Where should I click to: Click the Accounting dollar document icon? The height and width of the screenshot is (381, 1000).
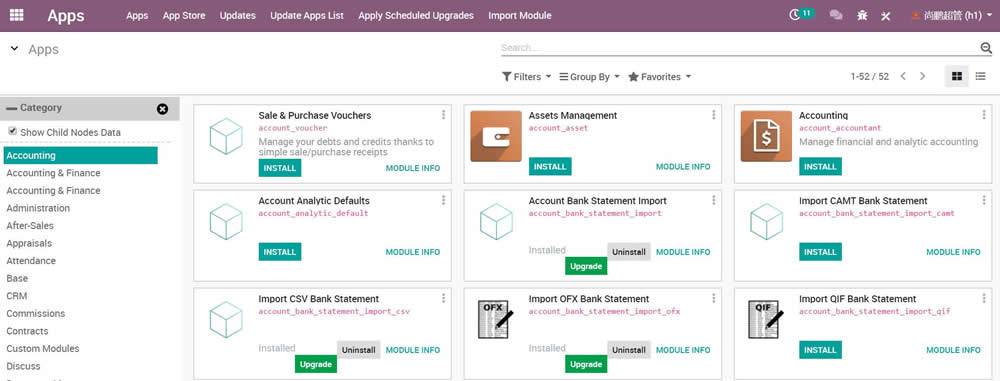766,136
